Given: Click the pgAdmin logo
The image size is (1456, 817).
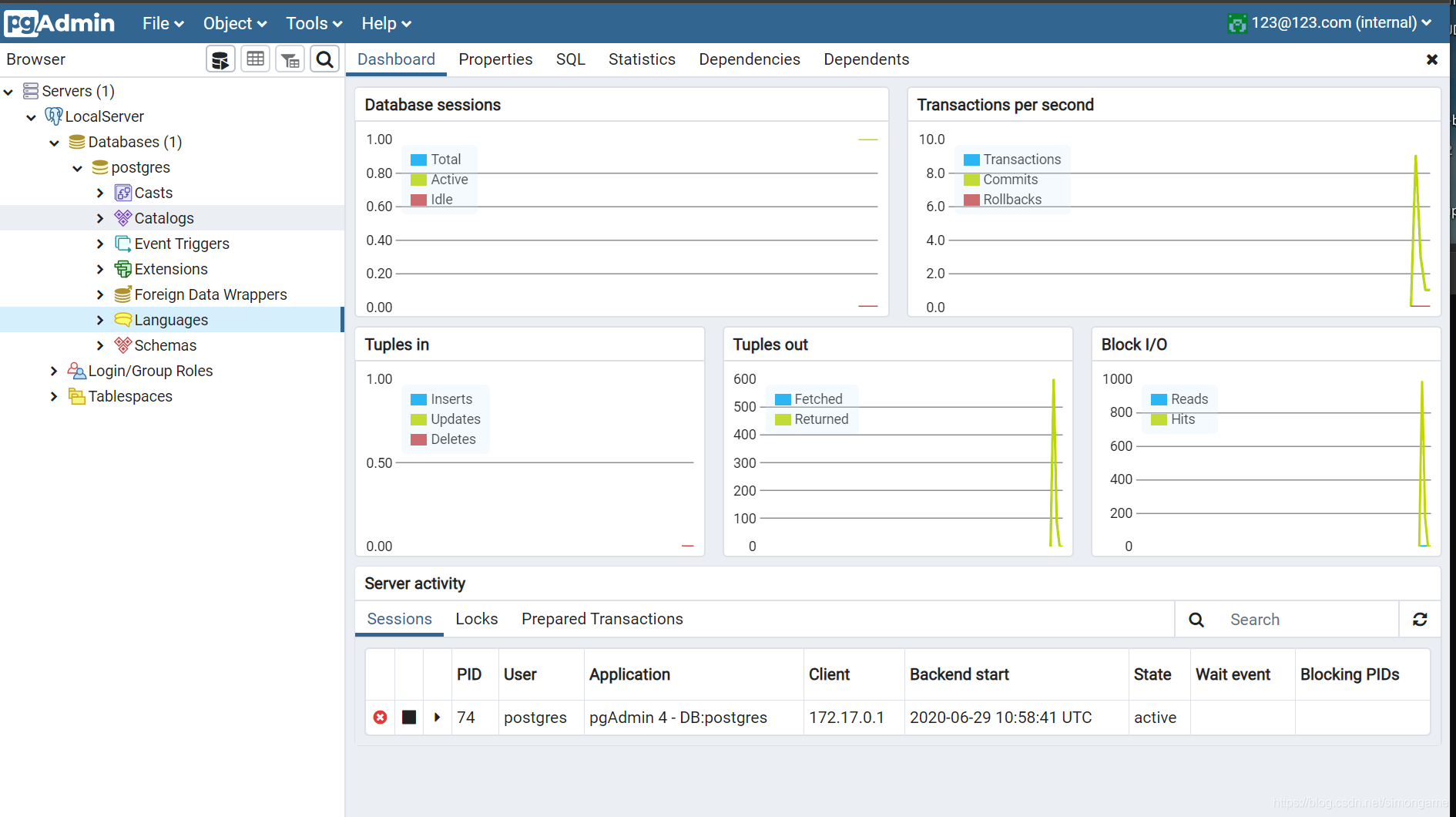Looking at the screenshot, I should 59,23.
